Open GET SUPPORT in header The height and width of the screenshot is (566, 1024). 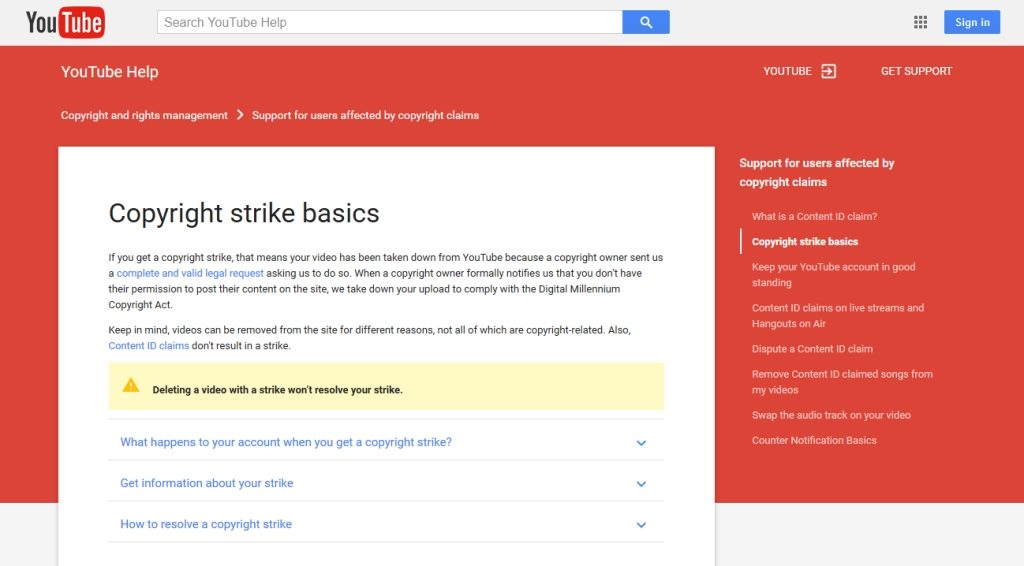(x=916, y=71)
